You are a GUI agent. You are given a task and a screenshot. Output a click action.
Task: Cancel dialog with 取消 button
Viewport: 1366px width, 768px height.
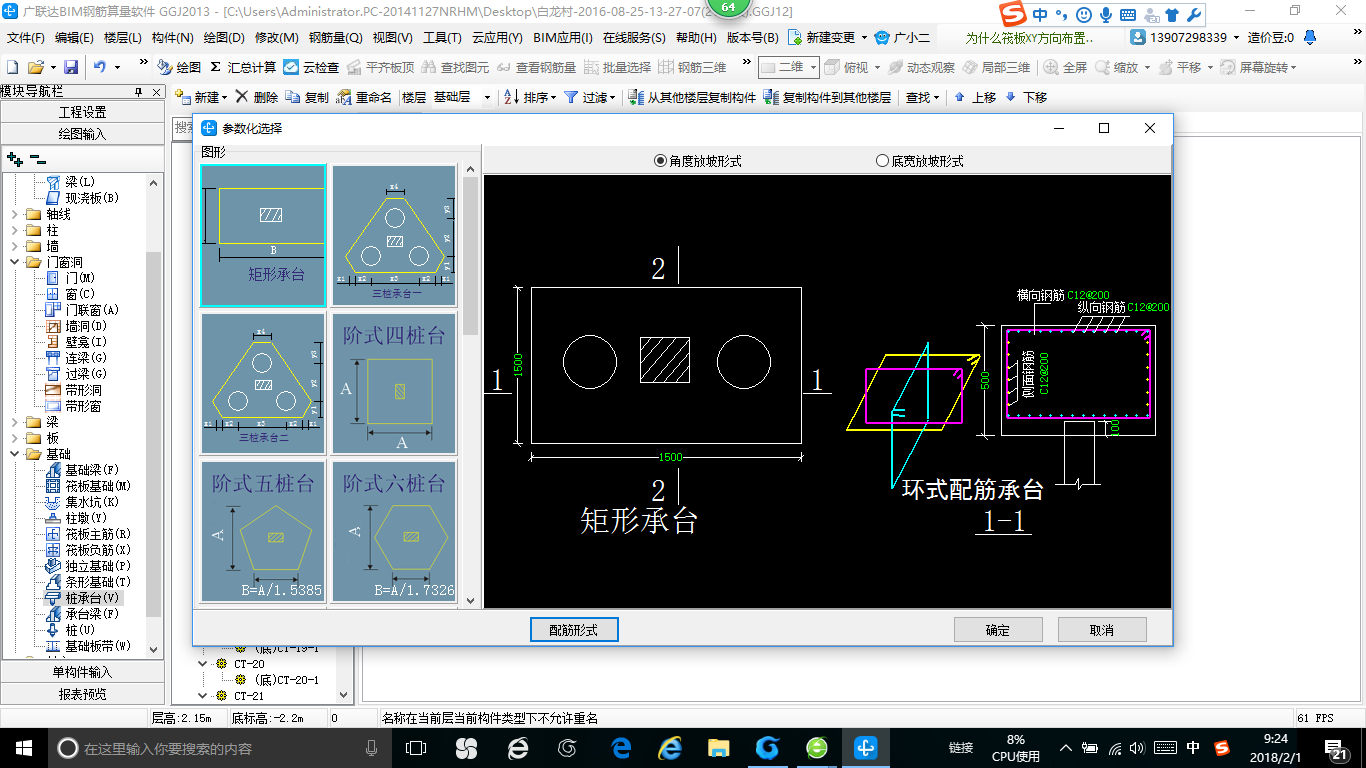(1102, 629)
